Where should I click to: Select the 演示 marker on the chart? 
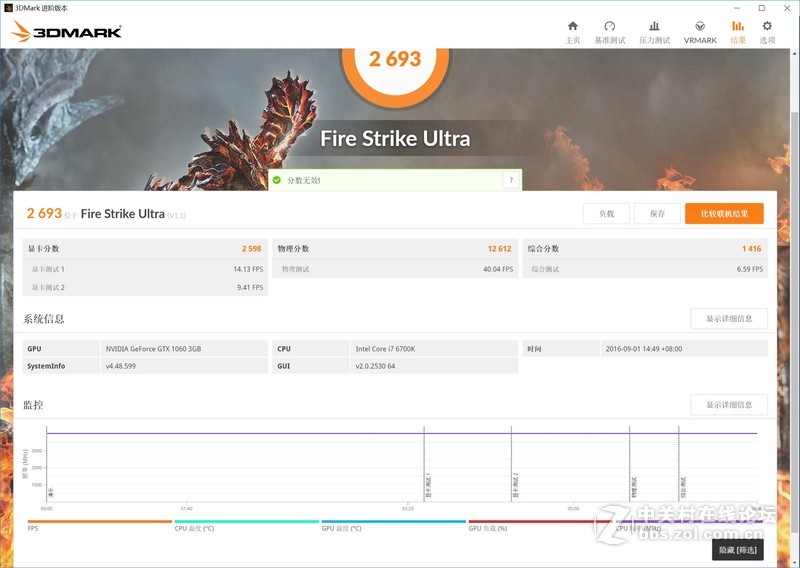tap(51, 492)
